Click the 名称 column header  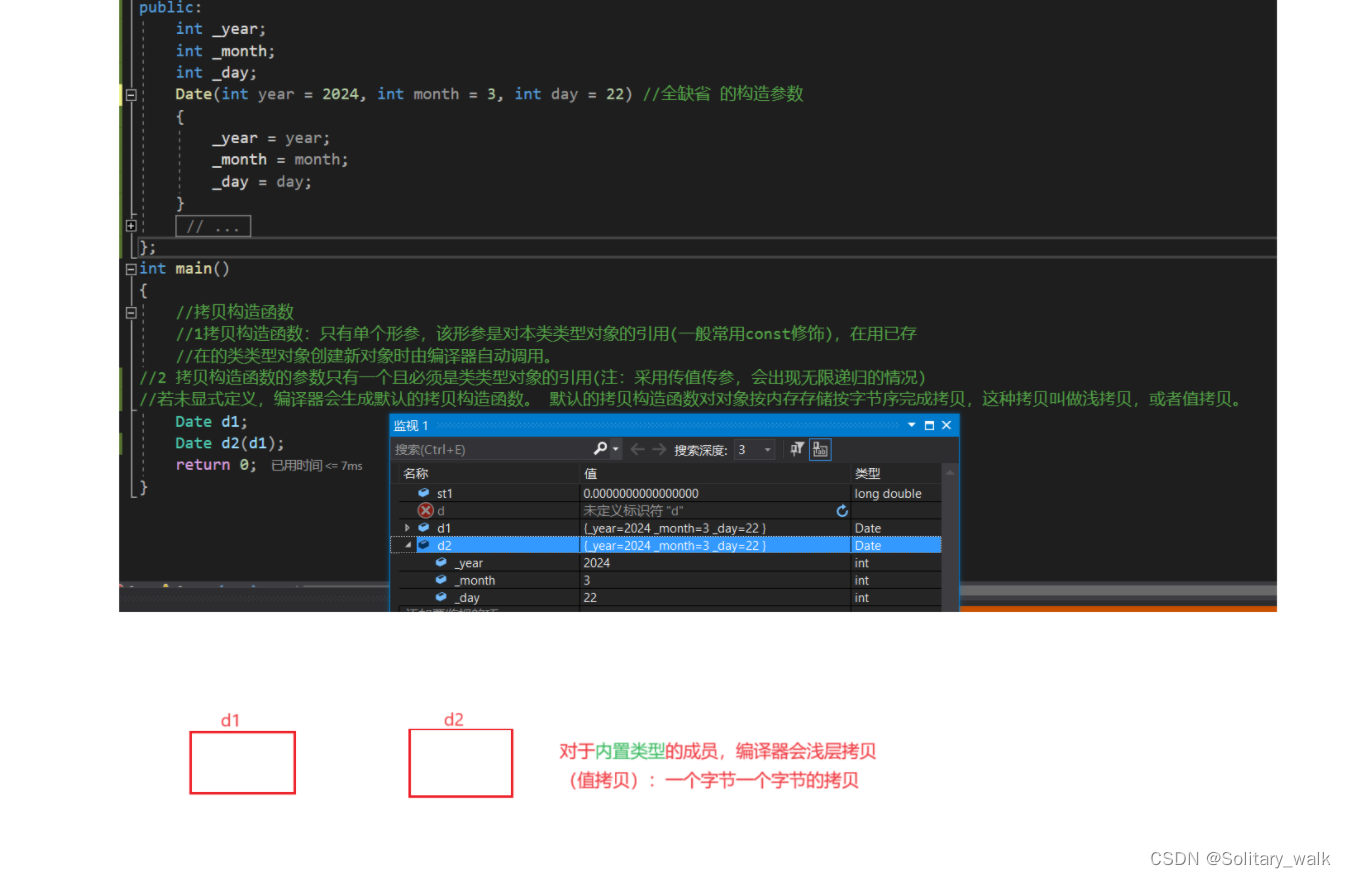pyautogui.click(x=415, y=473)
